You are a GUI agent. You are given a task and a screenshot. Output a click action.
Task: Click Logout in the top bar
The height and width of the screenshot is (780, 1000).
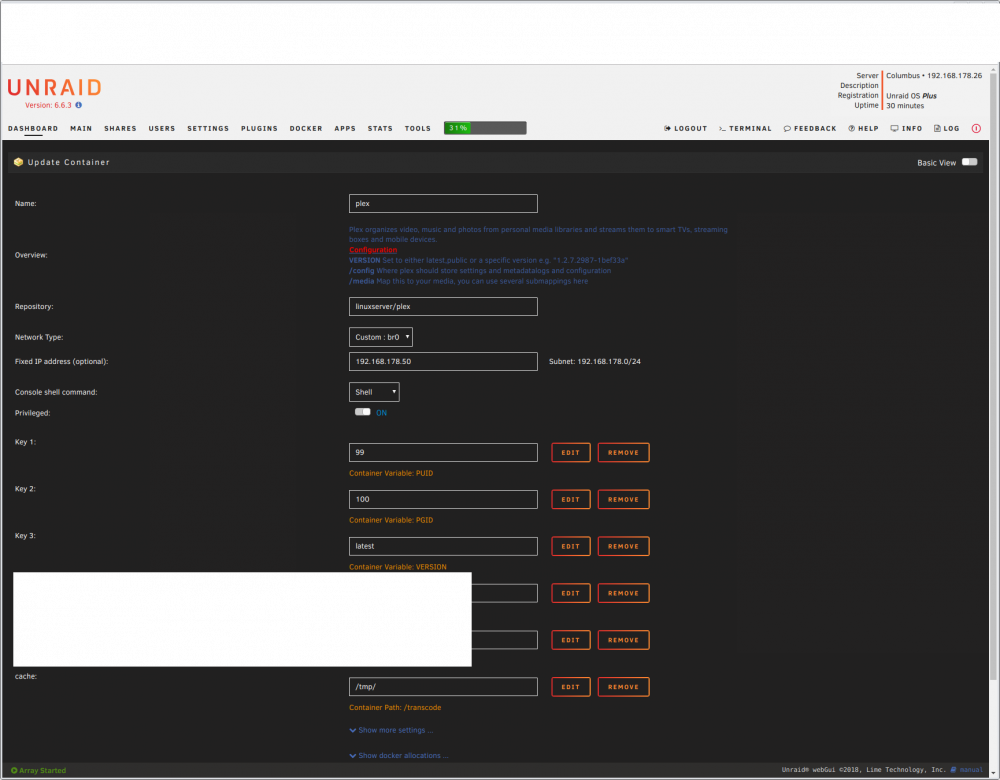point(686,128)
